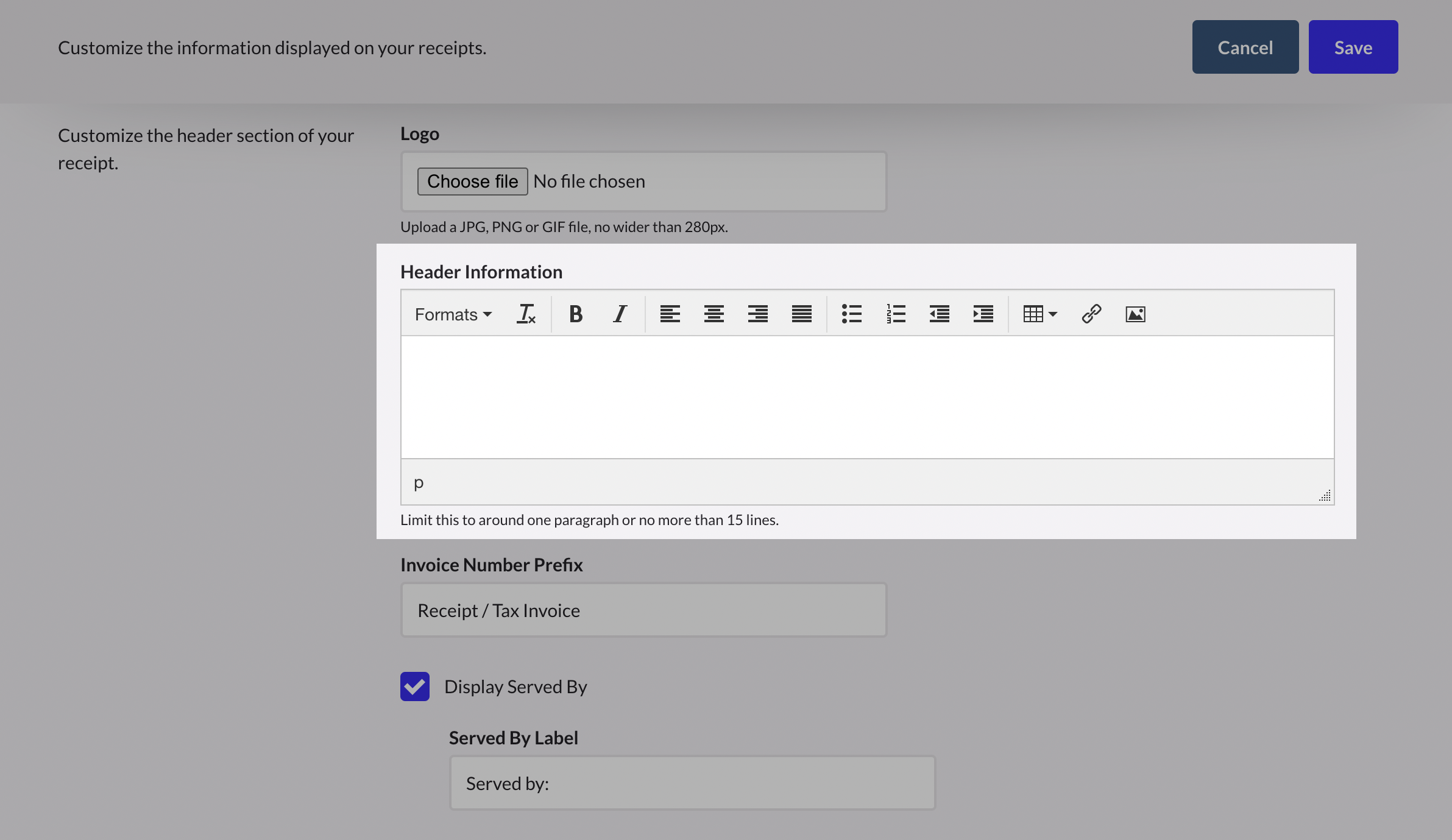1452x840 pixels.
Task: Open the table insertion dropdown
Action: [x=1039, y=314]
